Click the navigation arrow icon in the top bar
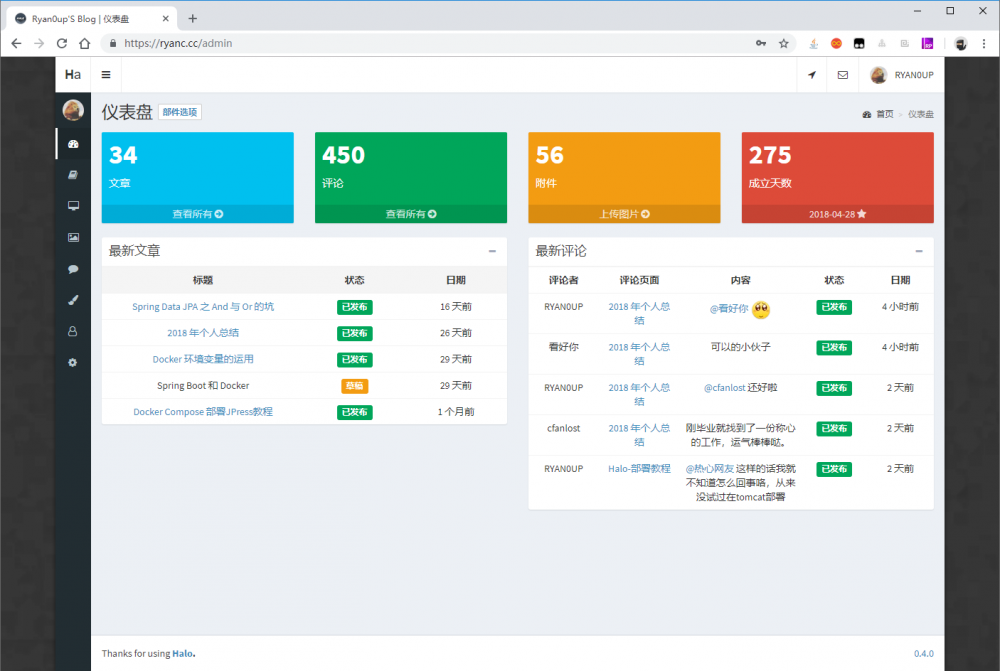The width and height of the screenshot is (1000, 671). (x=811, y=75)
